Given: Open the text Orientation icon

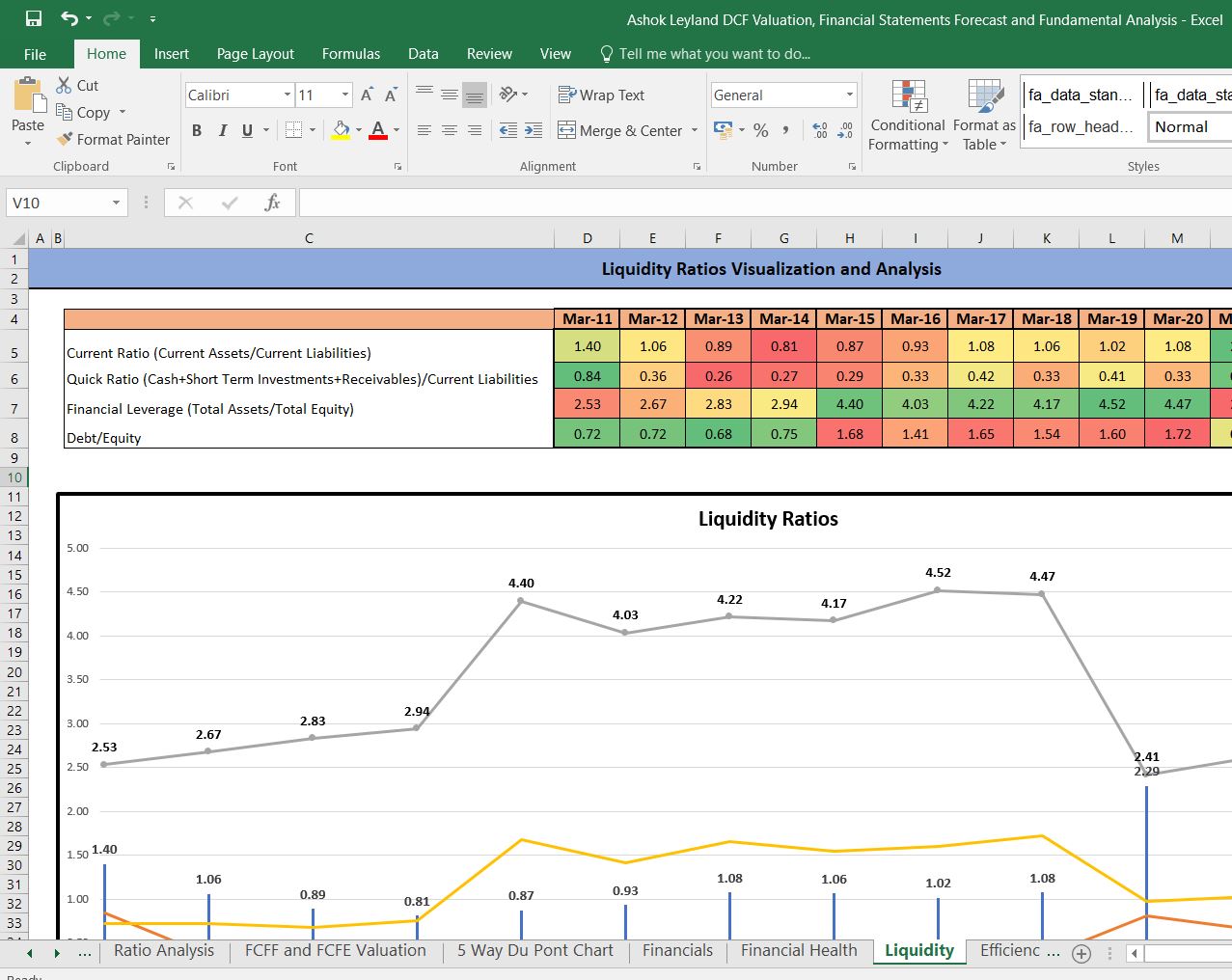Looking at the screenshot, I should click(x=508, y=95).
